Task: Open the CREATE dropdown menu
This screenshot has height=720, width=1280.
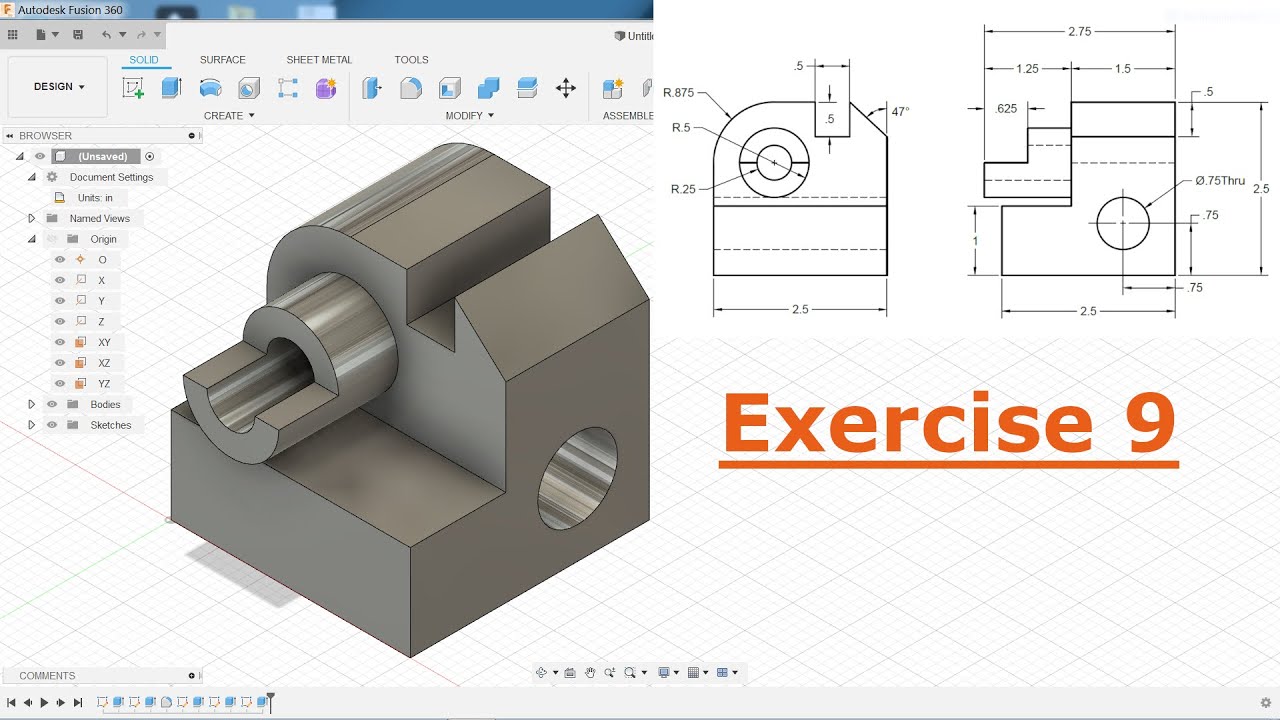Action: point(229,116)
